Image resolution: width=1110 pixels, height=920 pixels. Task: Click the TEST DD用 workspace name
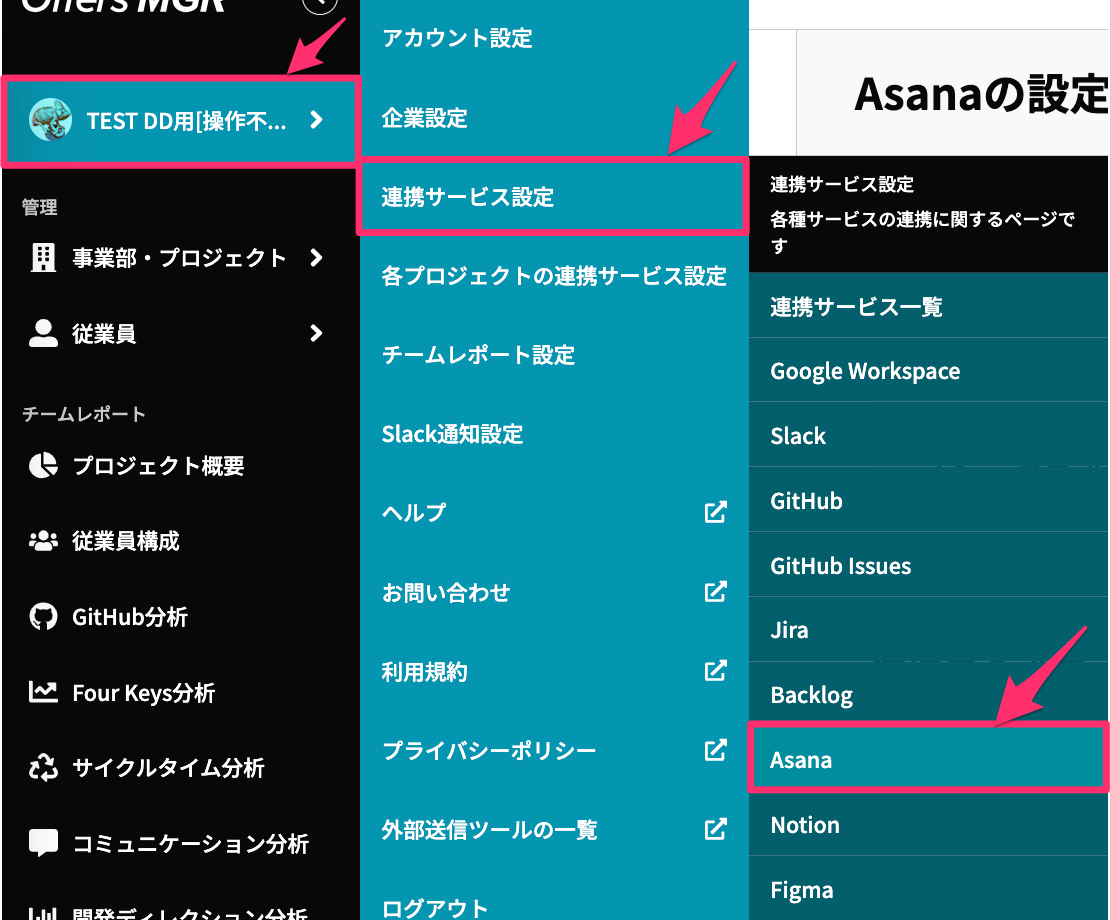point(186,121)
